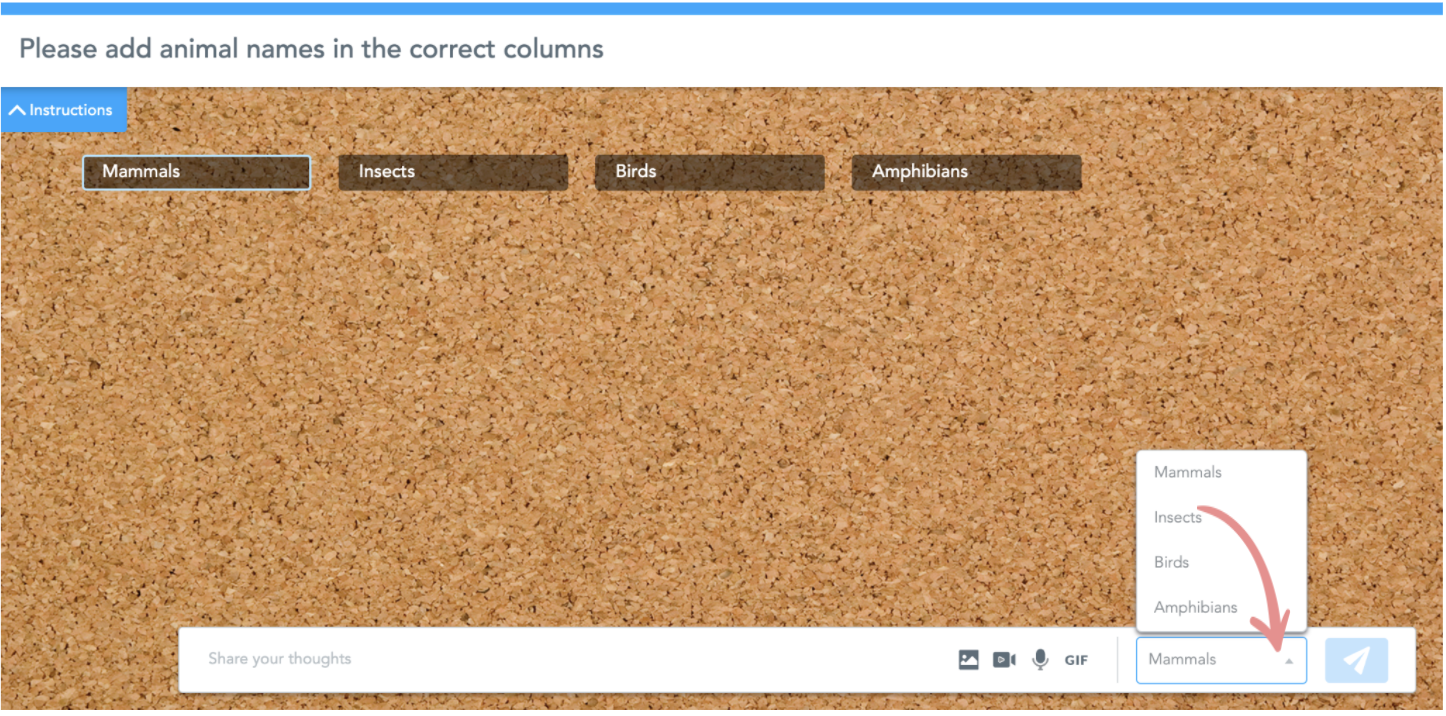This screenshot has width=1446, height=716.
Task: Select the Mammals column header on the board
Action: tap(196, 172)
